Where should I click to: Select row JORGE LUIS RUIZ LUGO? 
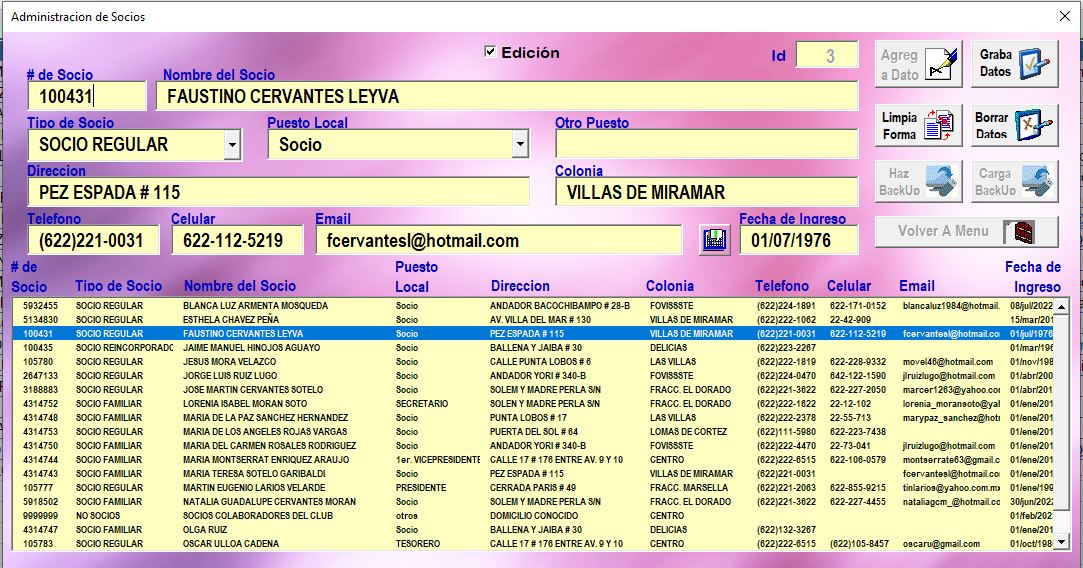click(533, 376)
